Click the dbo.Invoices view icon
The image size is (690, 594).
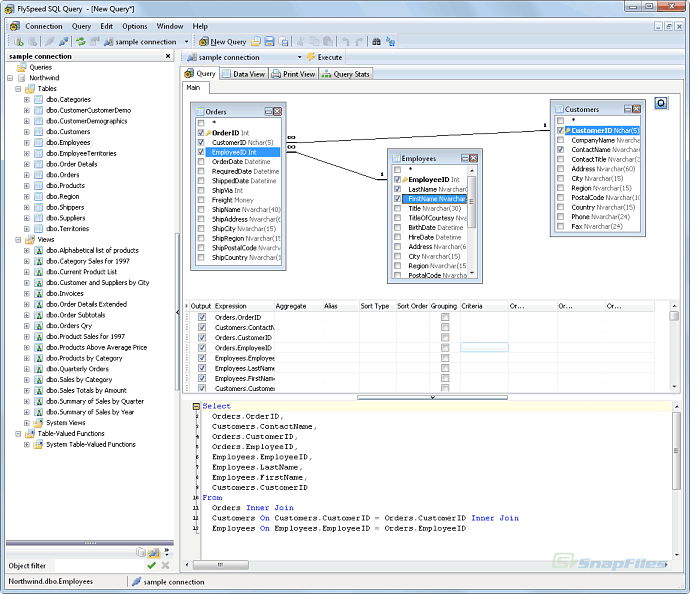[x=39, y=293]
